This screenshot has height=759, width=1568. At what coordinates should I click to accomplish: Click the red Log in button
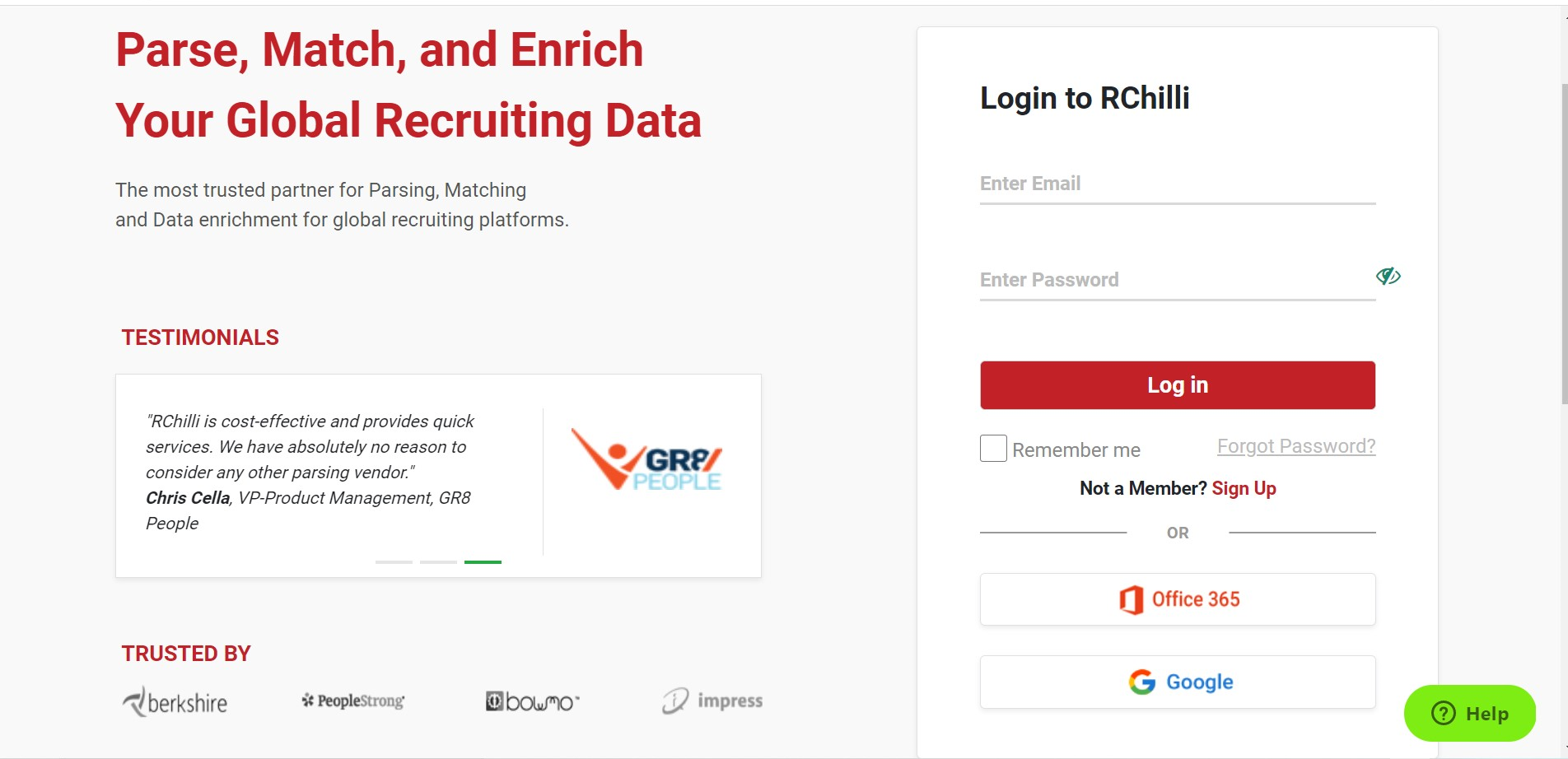(1178, 385)
